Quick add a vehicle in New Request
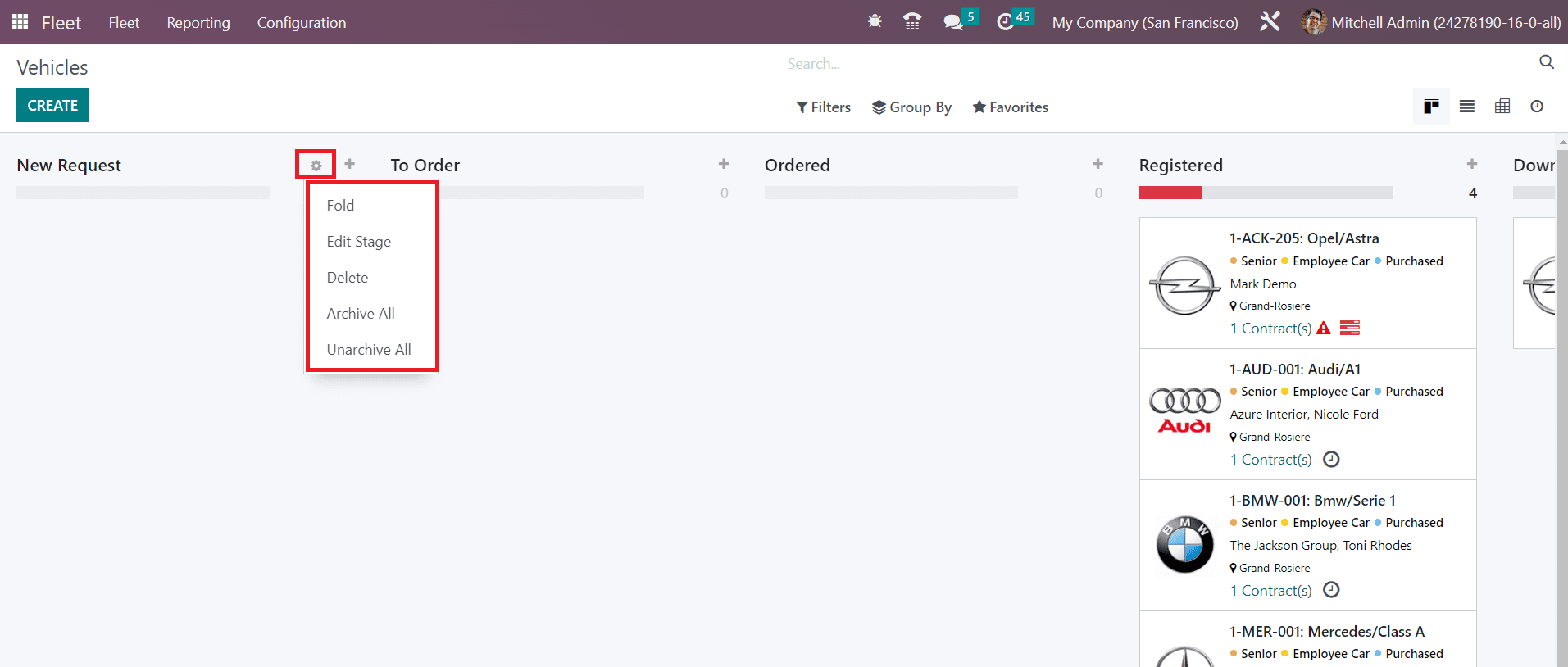This screenshot has width=1568, height=667. (350, 164)
